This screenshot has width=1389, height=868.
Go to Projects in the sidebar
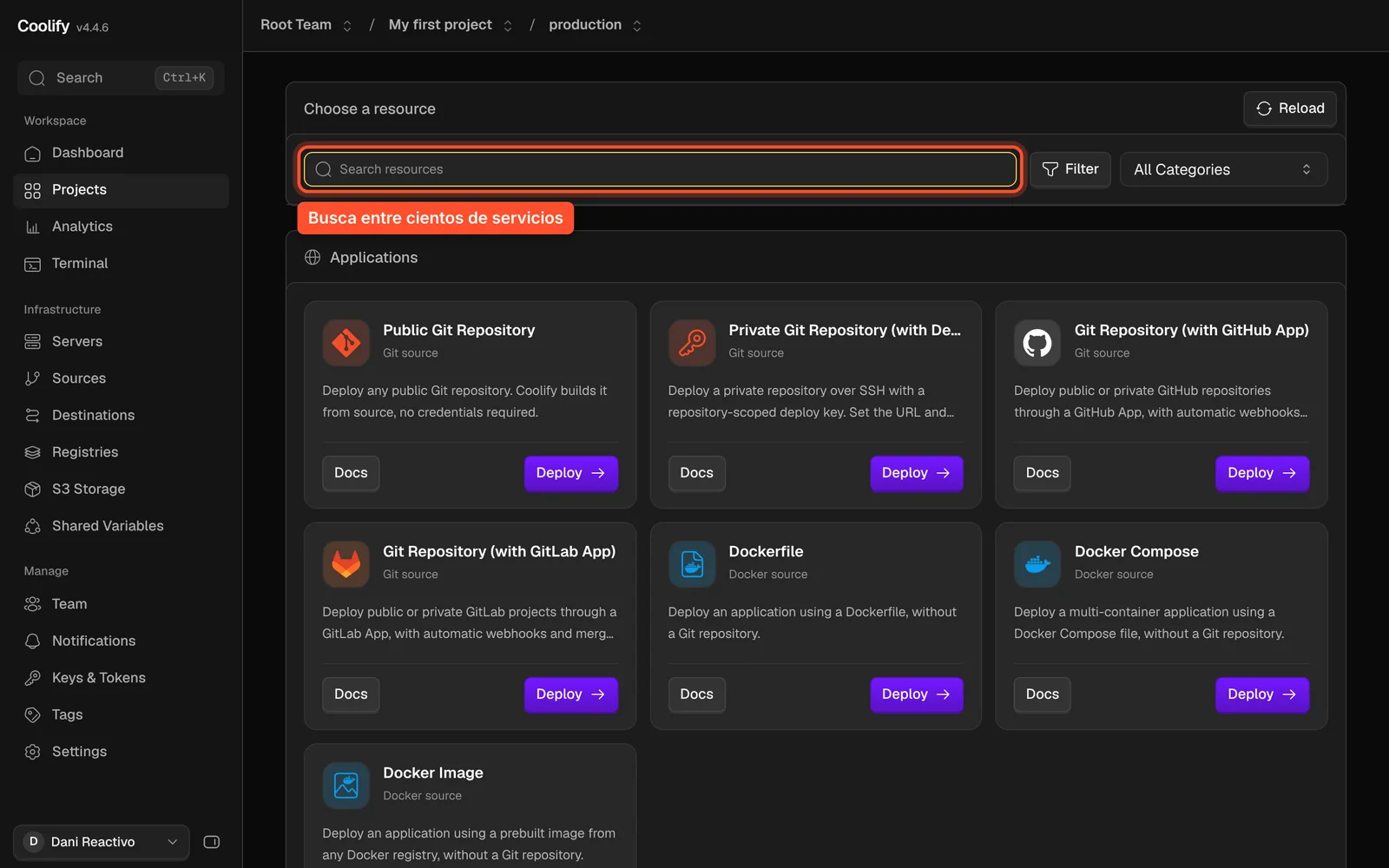(122, 190)
